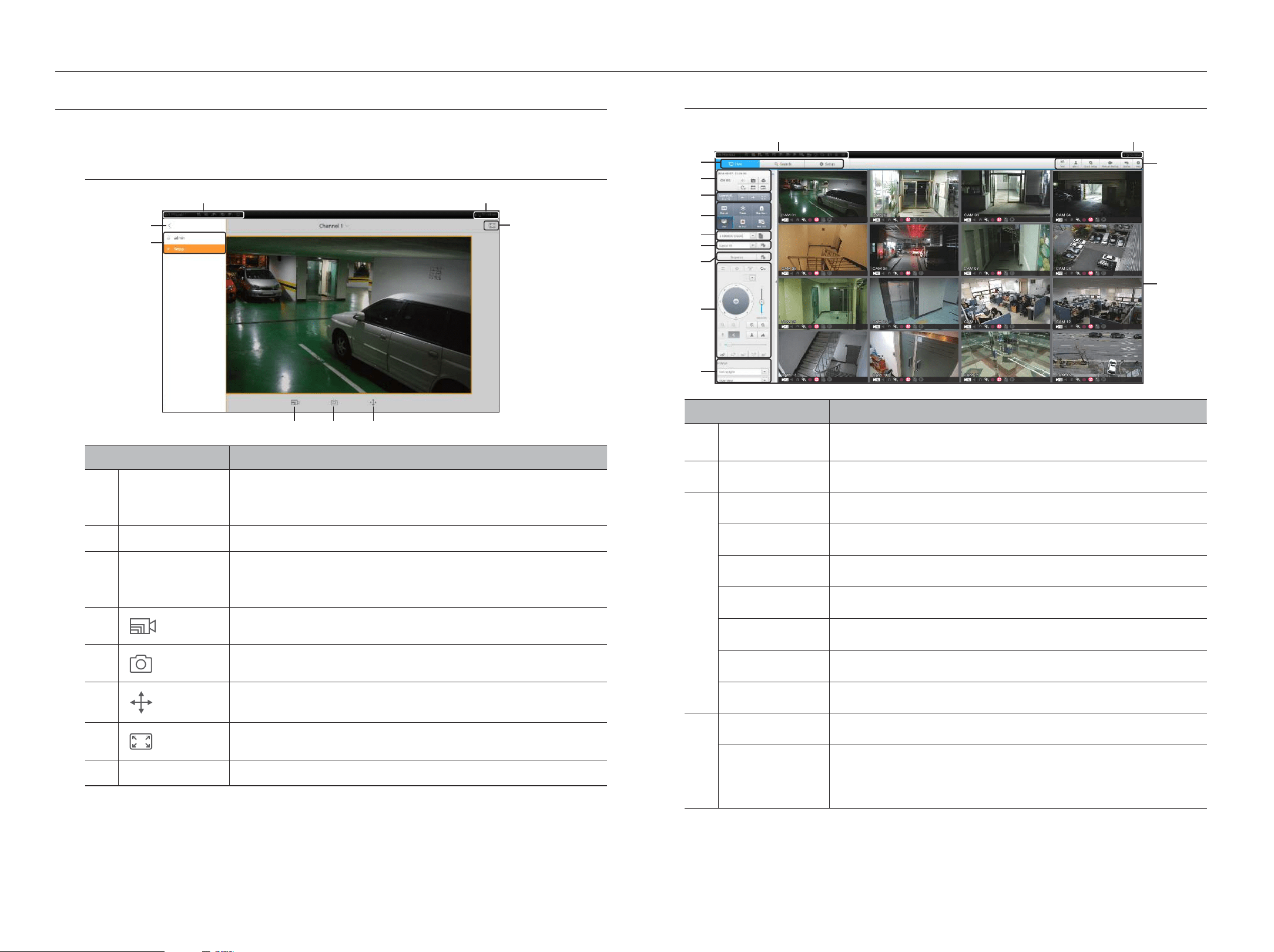This screenshot has width=1274, height=952.
Task: Click the first icon in the viewer's top-right toolbar
Action: click(x=1062, y=163)
